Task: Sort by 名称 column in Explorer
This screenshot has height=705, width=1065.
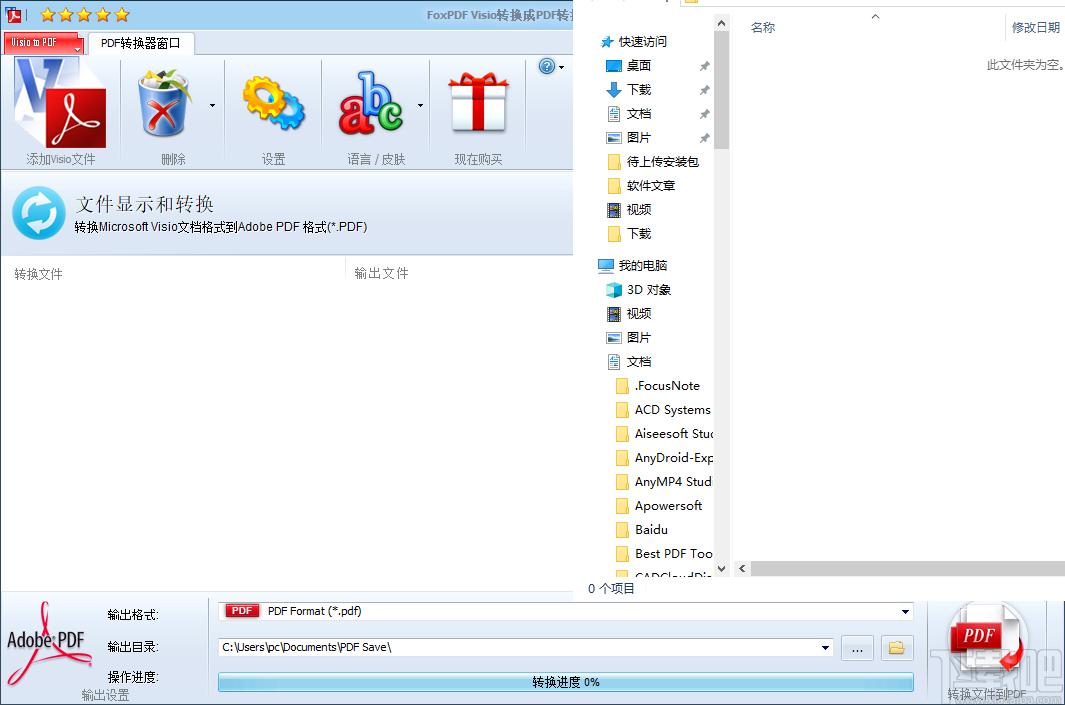Action: click(763, 28)
